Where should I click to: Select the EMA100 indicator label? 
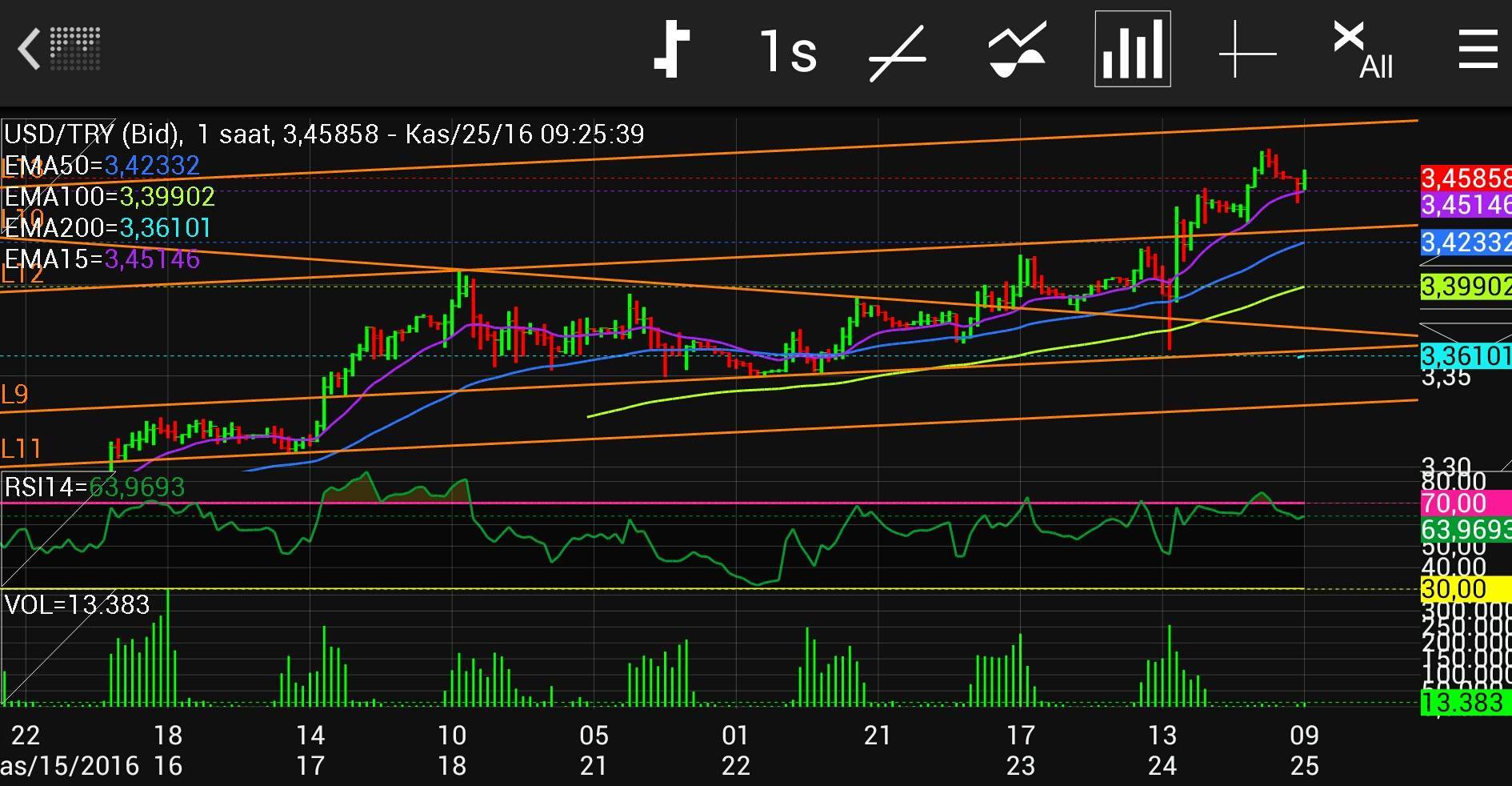click(x=110, y=197)
